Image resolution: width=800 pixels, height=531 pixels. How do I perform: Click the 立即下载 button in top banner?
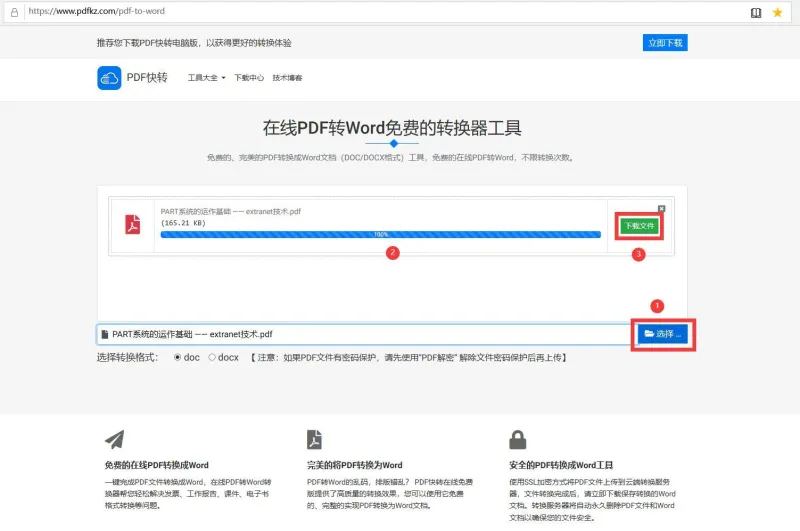click(x=665, y=43)
